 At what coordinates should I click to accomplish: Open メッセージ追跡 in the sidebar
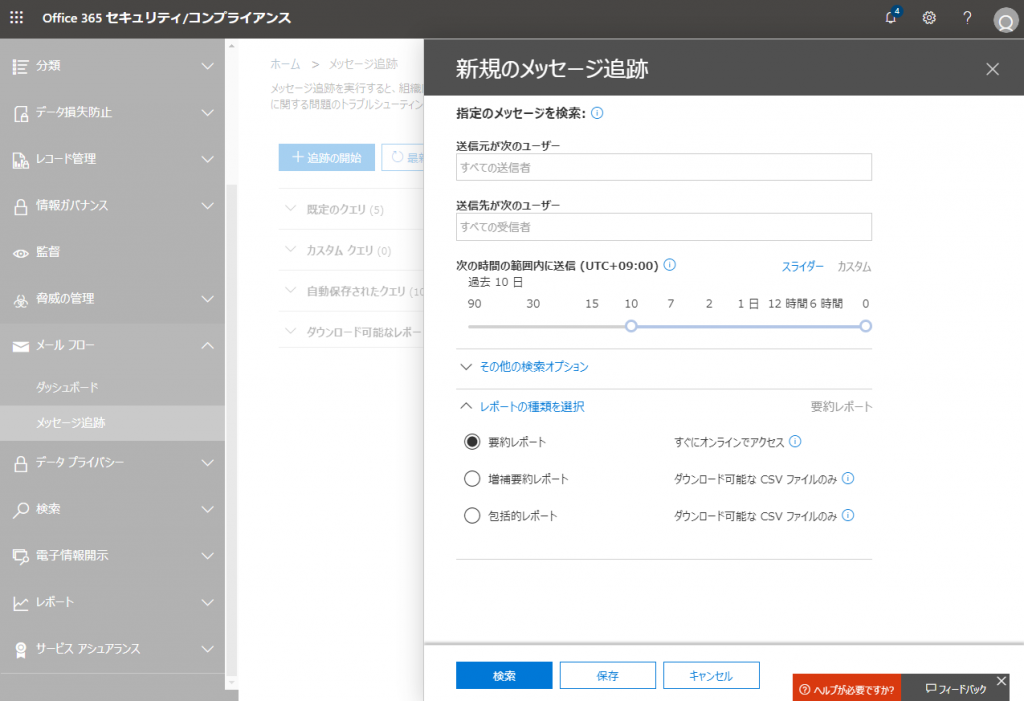[71, 423]
